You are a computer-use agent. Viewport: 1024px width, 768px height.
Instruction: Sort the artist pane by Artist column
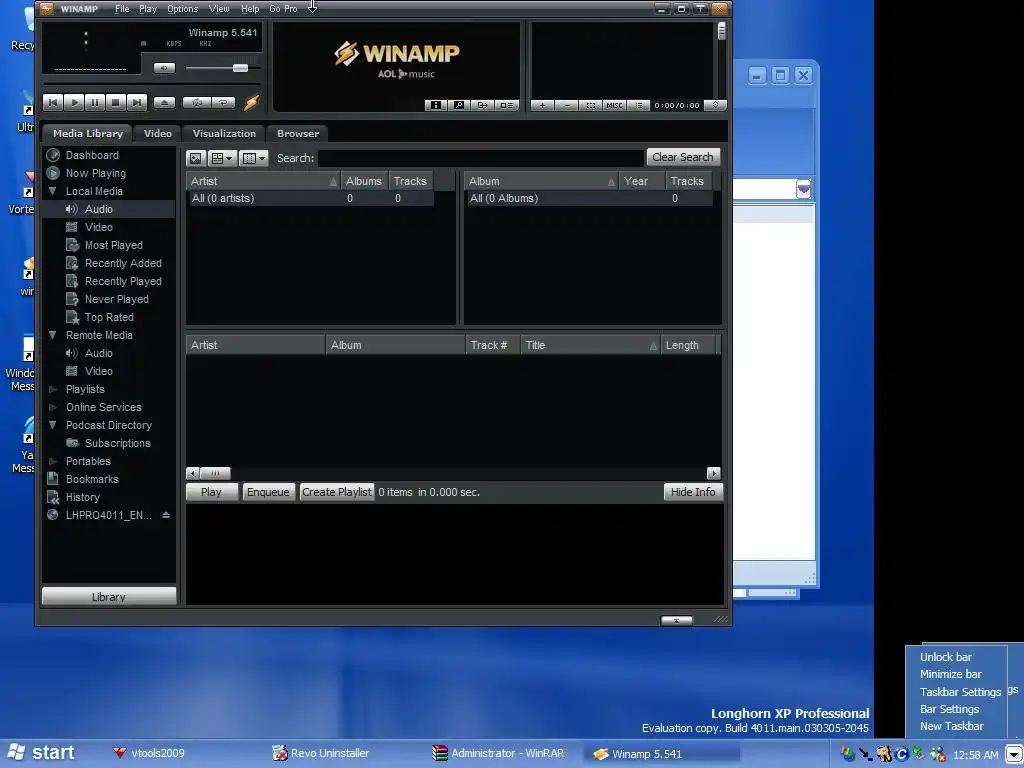264,182
